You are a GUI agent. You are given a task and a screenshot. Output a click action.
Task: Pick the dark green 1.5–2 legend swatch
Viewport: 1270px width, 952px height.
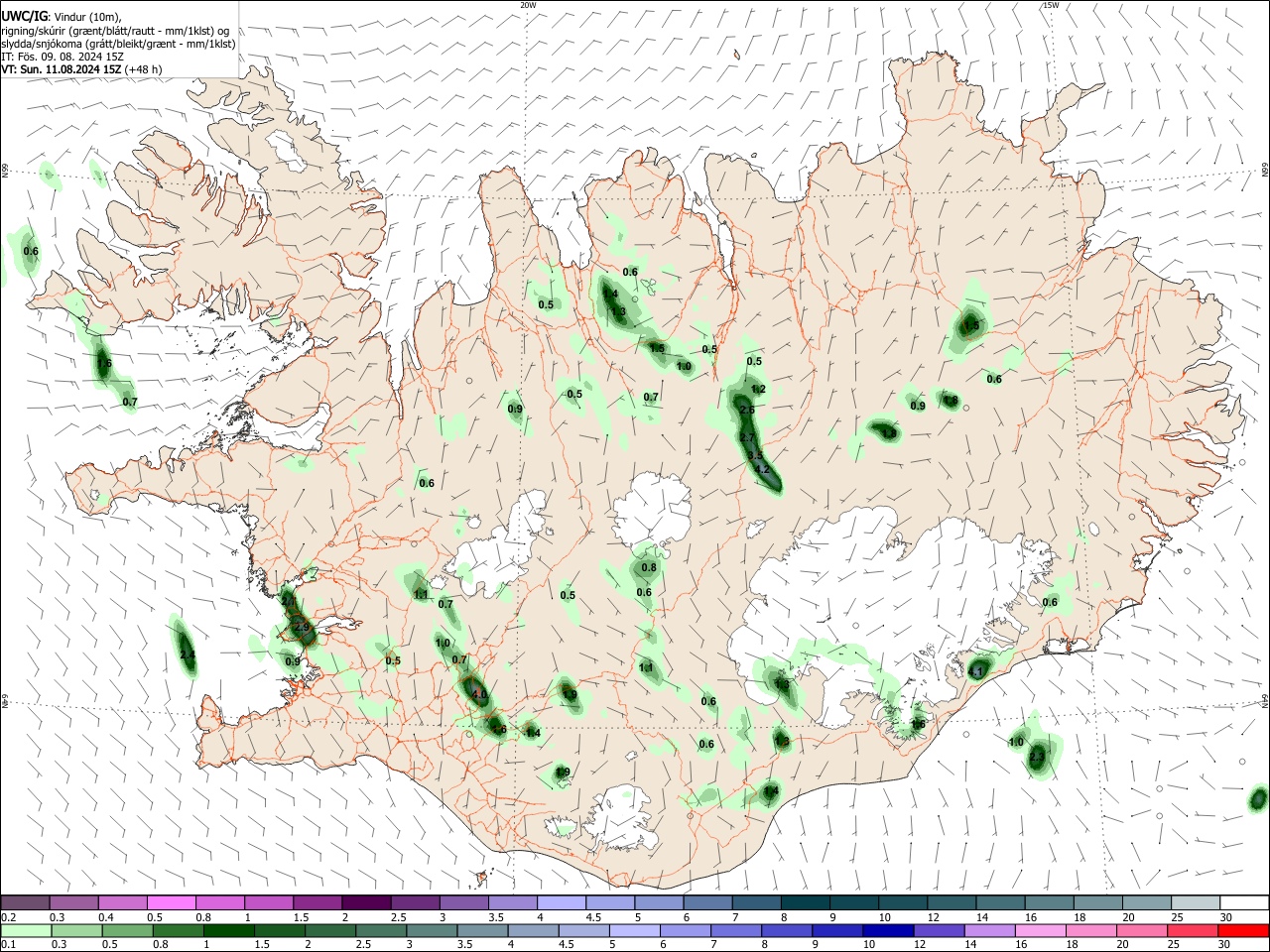[x=279, y=931]
